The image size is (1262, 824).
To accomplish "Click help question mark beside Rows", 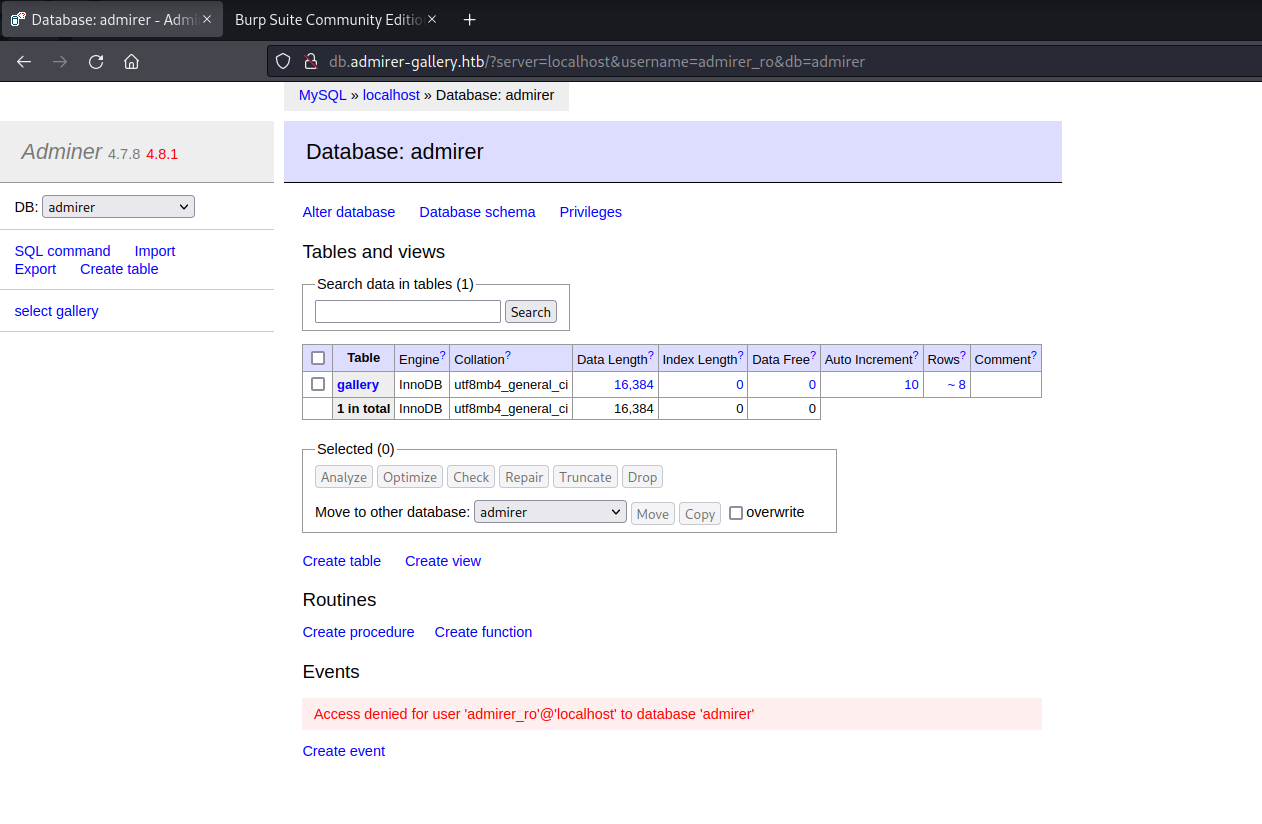I will [963, 354].
